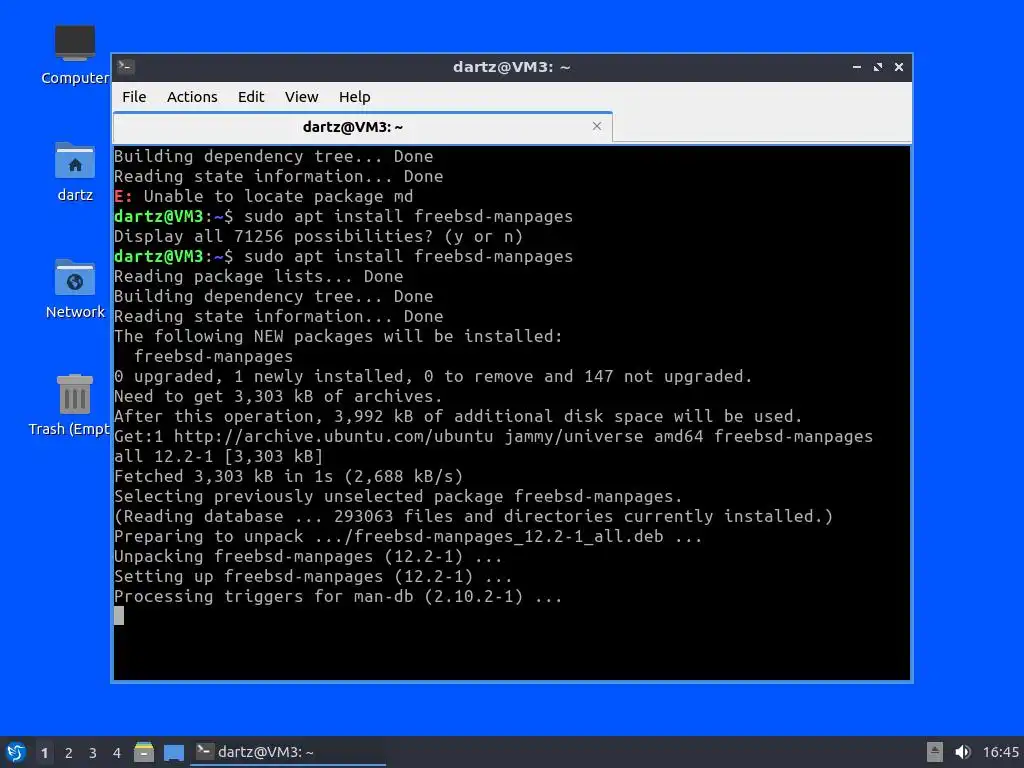Viewport: 1024px width, 768px height.
Task: Switch to workspace 4
Action: pos(117,753)
